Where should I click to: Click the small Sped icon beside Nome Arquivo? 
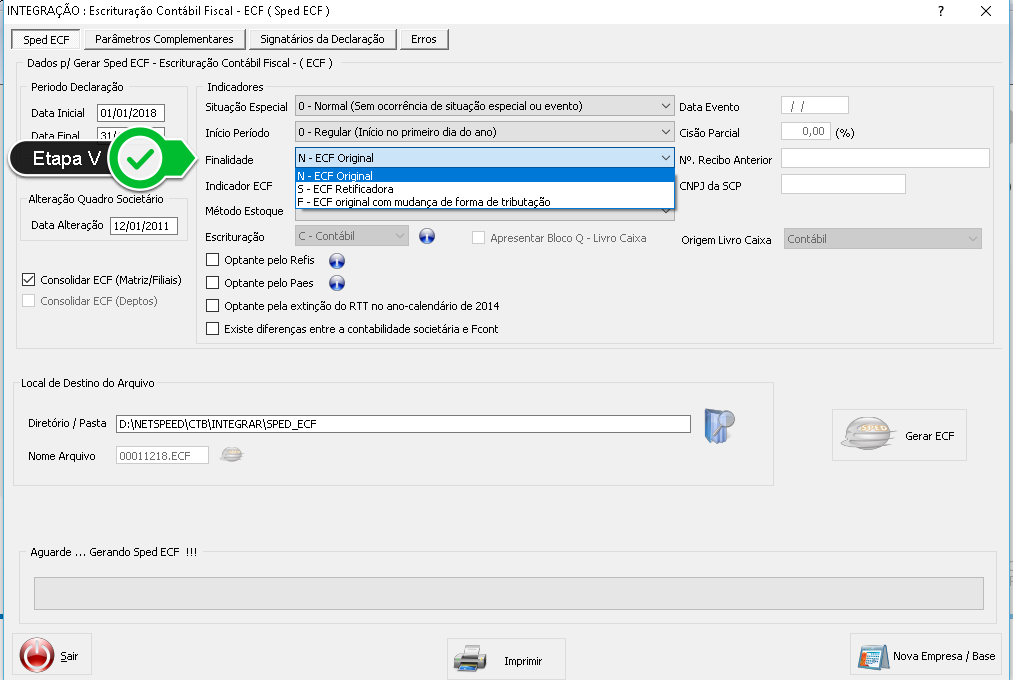[232, 455]
